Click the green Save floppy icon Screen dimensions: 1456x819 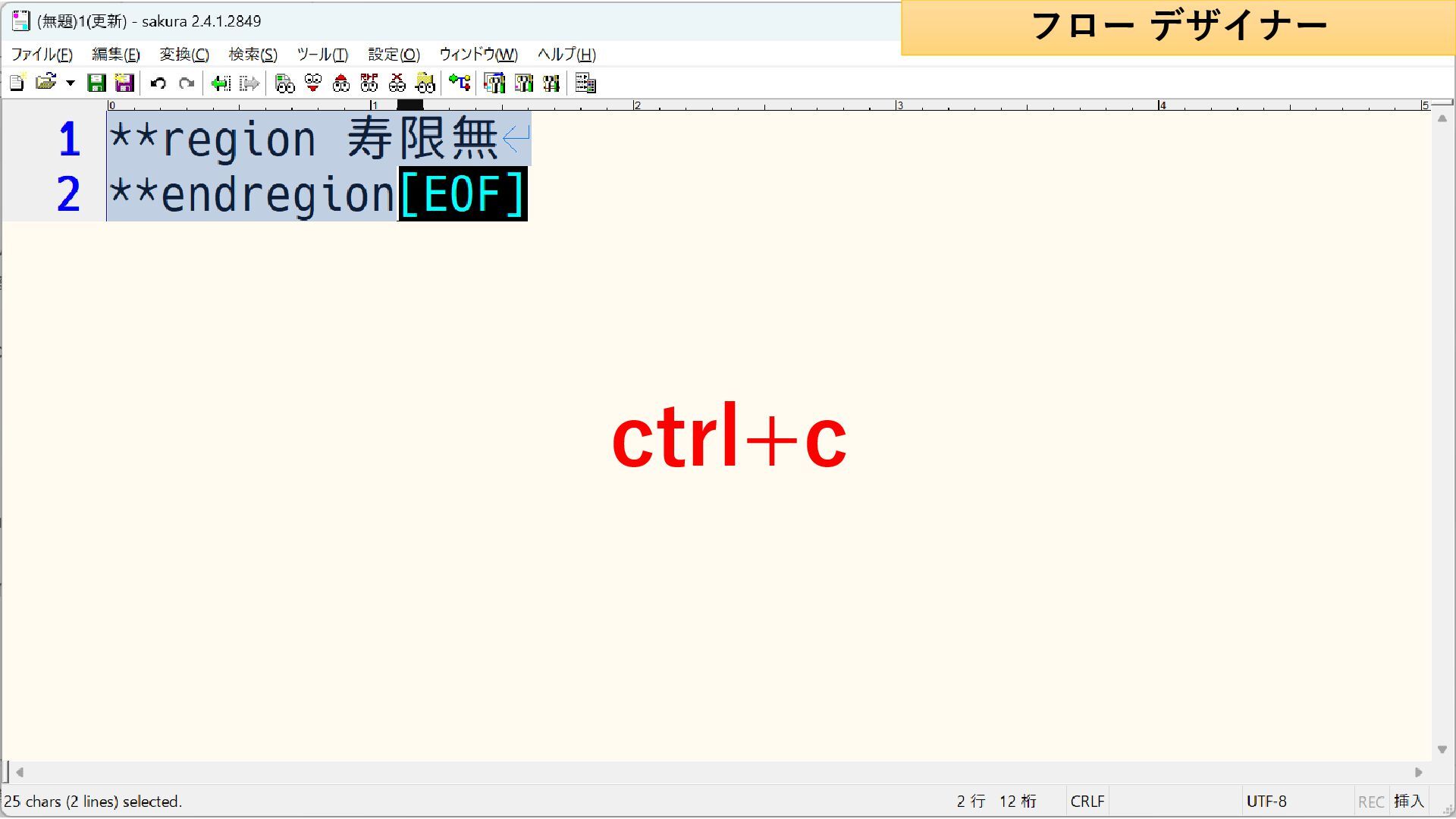point(96,83)
